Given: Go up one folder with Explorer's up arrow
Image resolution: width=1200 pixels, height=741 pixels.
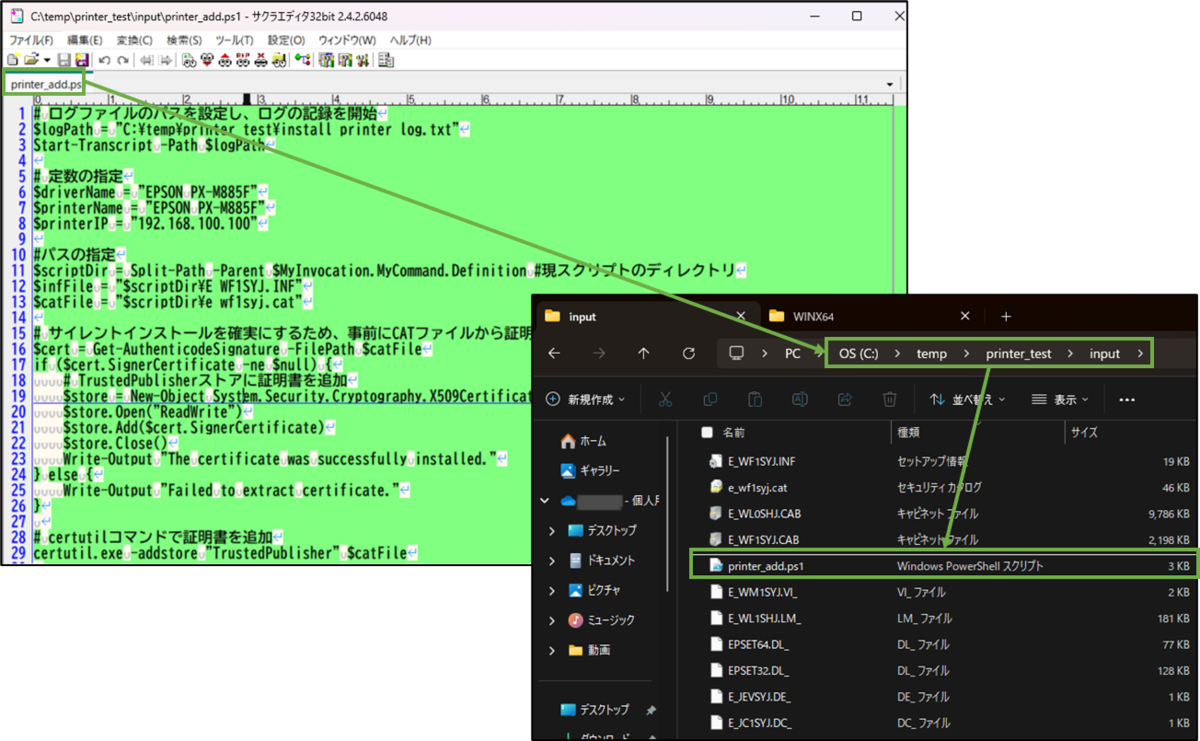Looking at the screenshot, I should point(643,353).
